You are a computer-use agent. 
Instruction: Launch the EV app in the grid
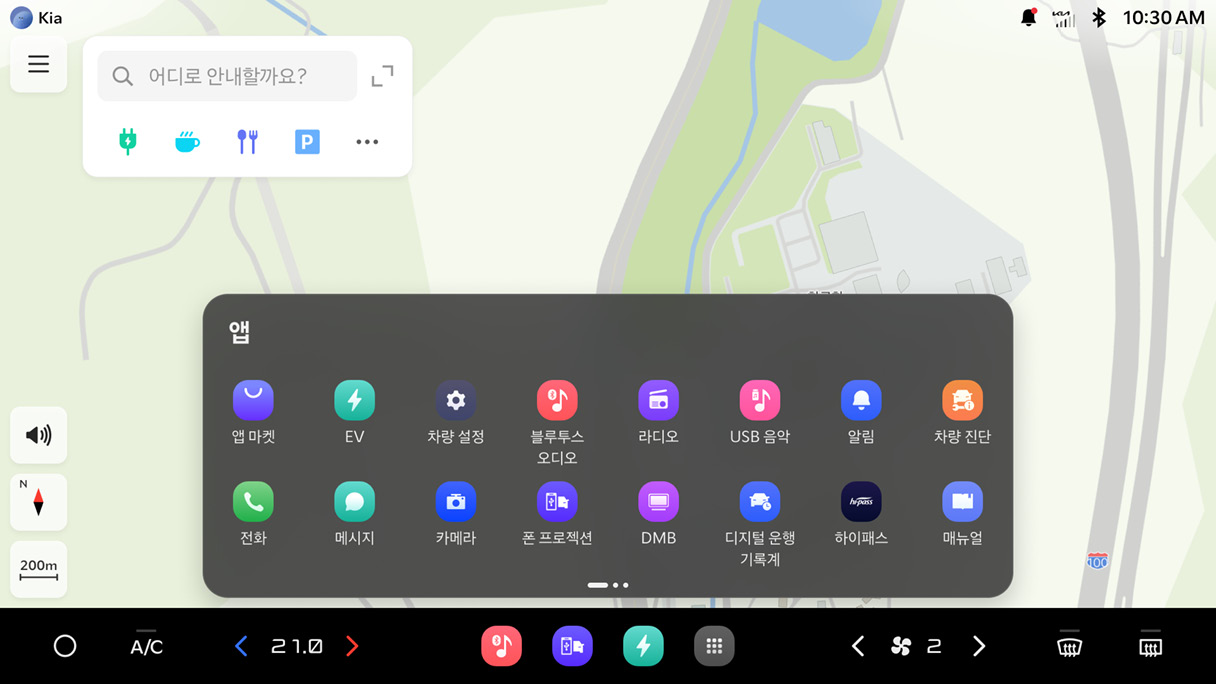coord(354,401)
